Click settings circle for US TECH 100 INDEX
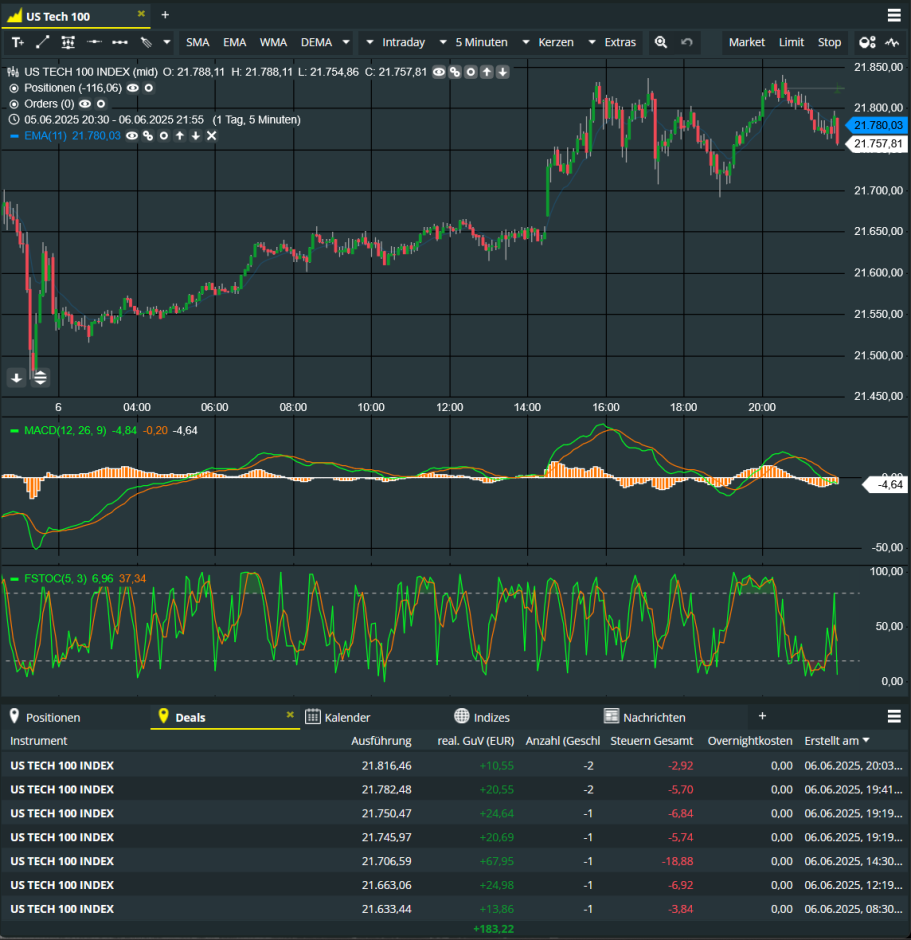Image resolution: width=911 pixels, height=940 pixels. click(x=471, y=73)
